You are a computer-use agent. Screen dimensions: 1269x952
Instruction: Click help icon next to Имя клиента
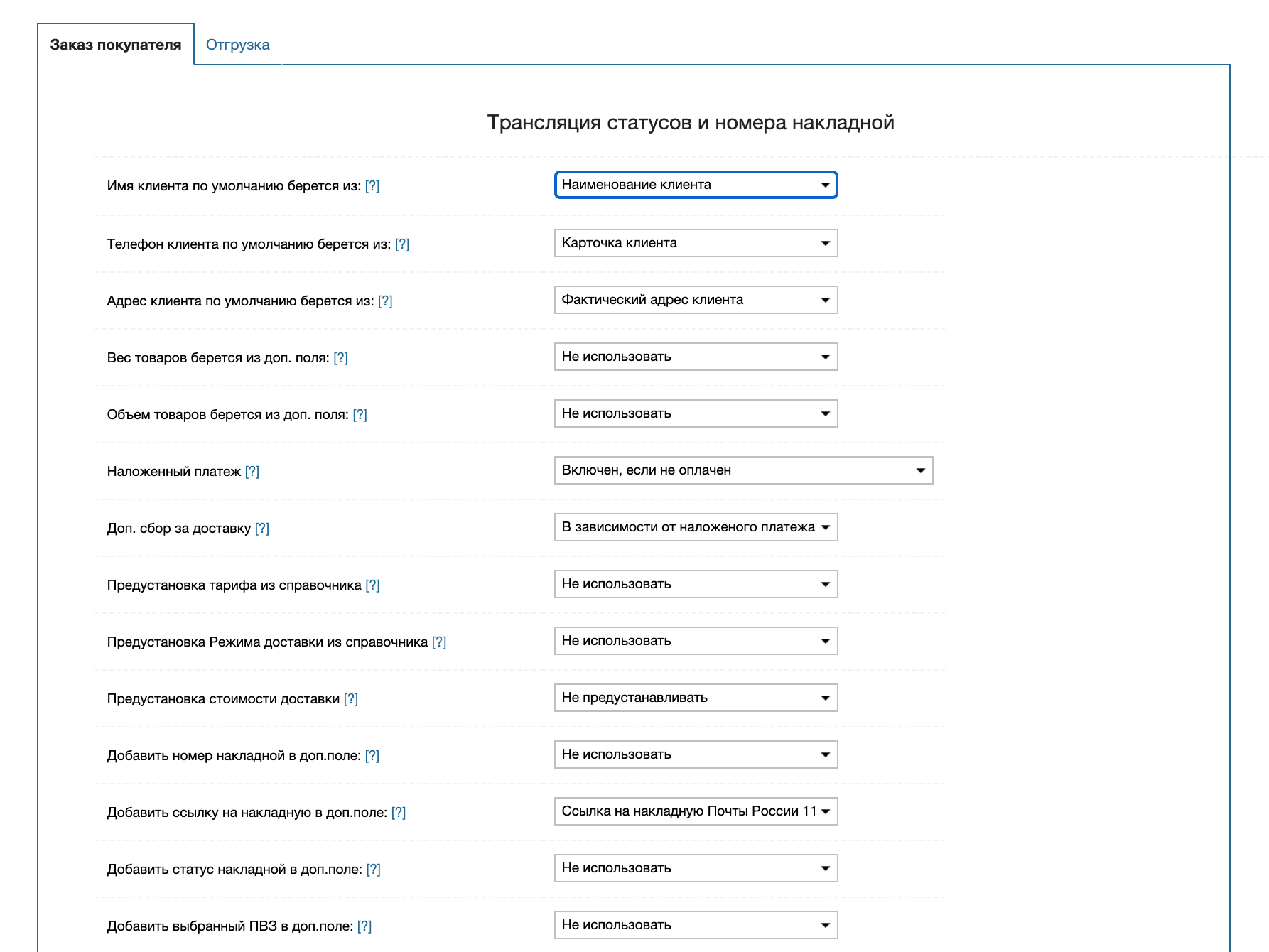(372, 186)
